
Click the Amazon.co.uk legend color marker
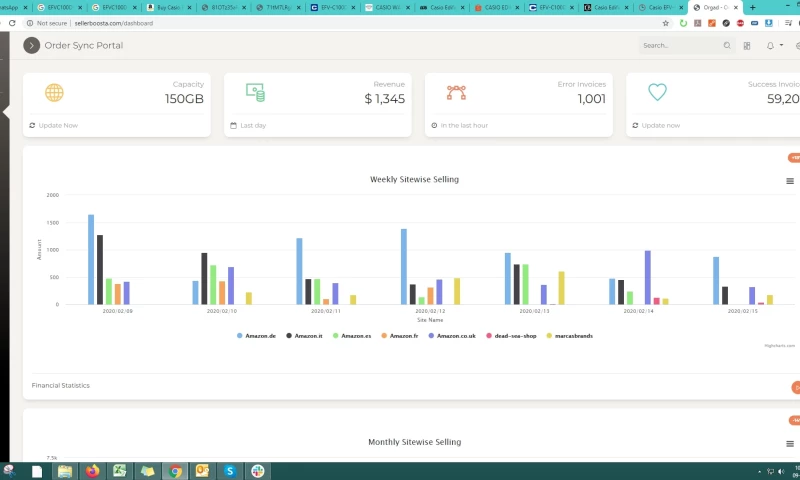[431, 336]
